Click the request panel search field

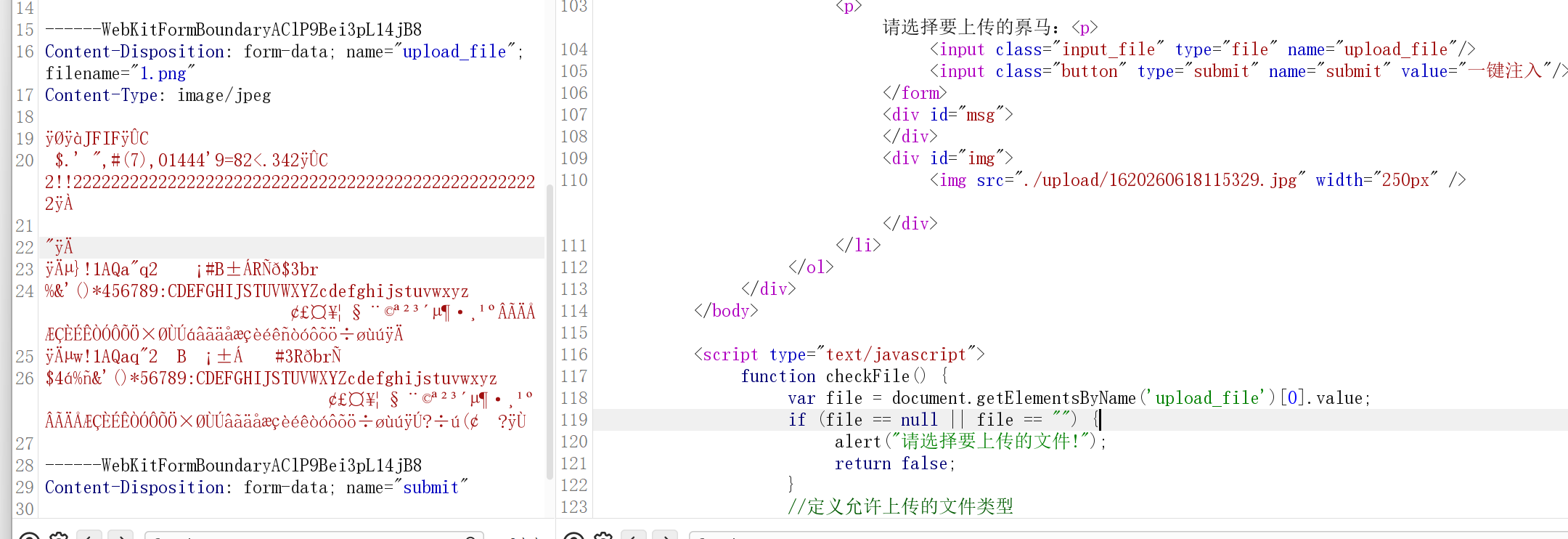tap(314, 536)
